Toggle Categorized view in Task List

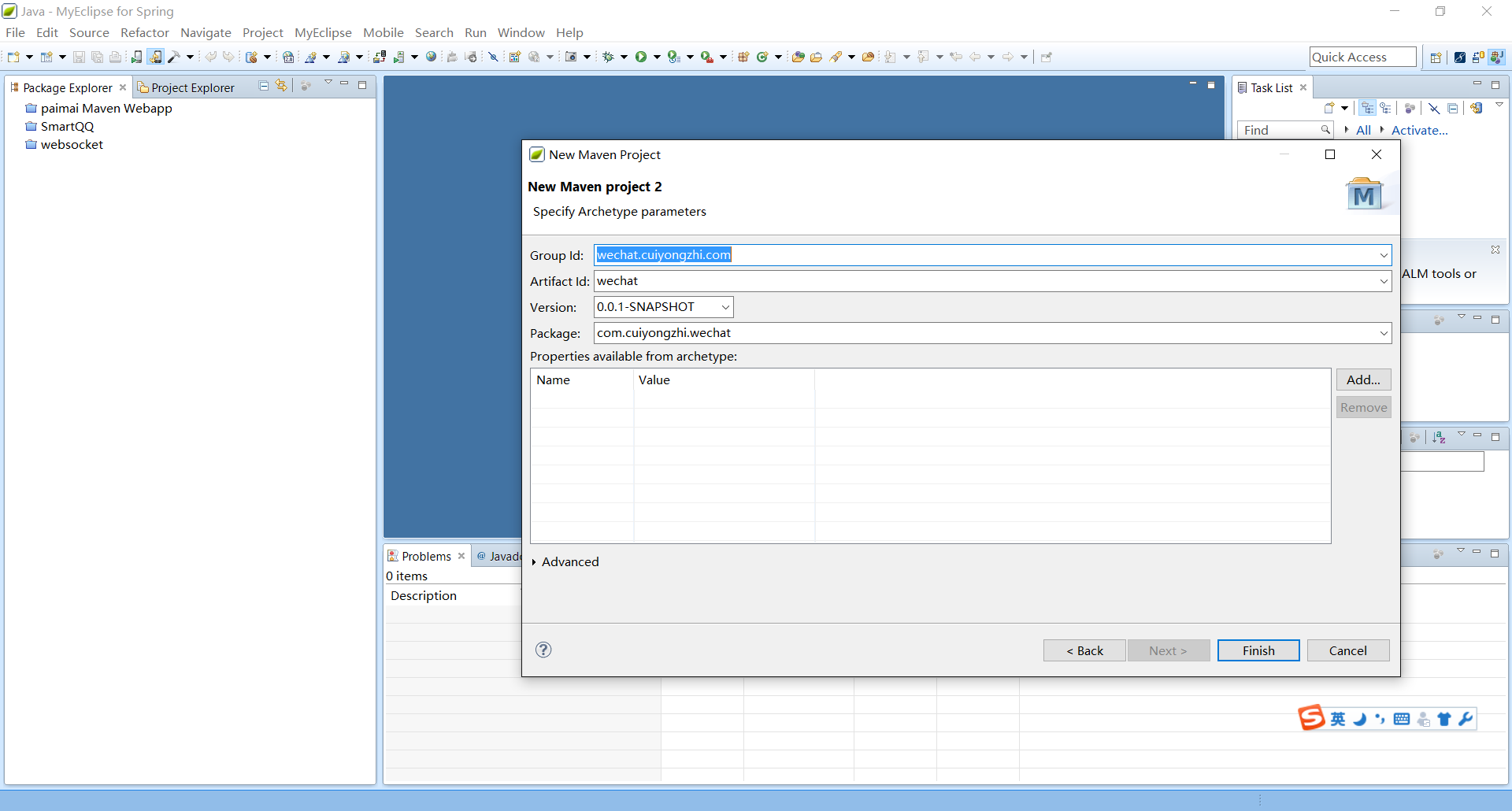pyautogui.click(x=1367, y=109)
